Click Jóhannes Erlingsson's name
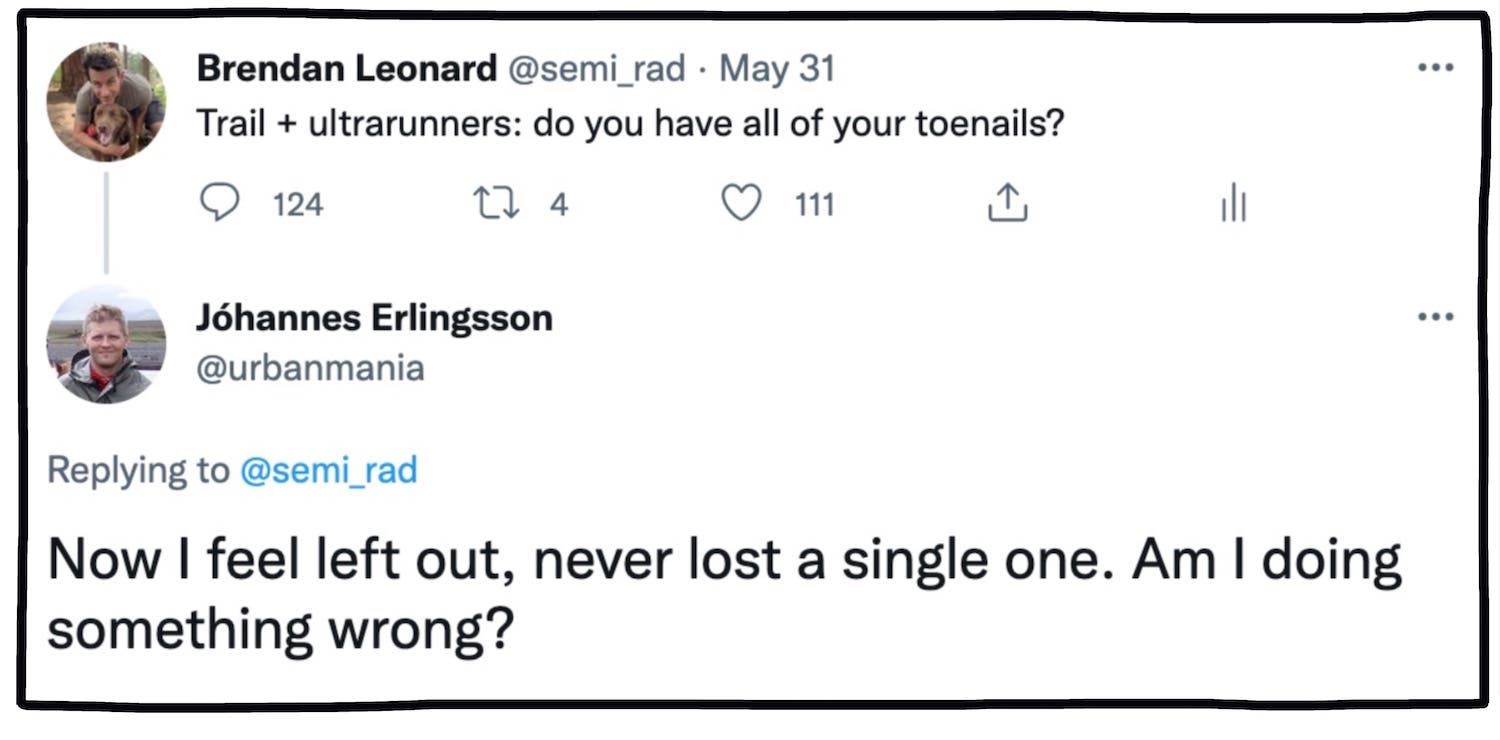 (375, 318)
